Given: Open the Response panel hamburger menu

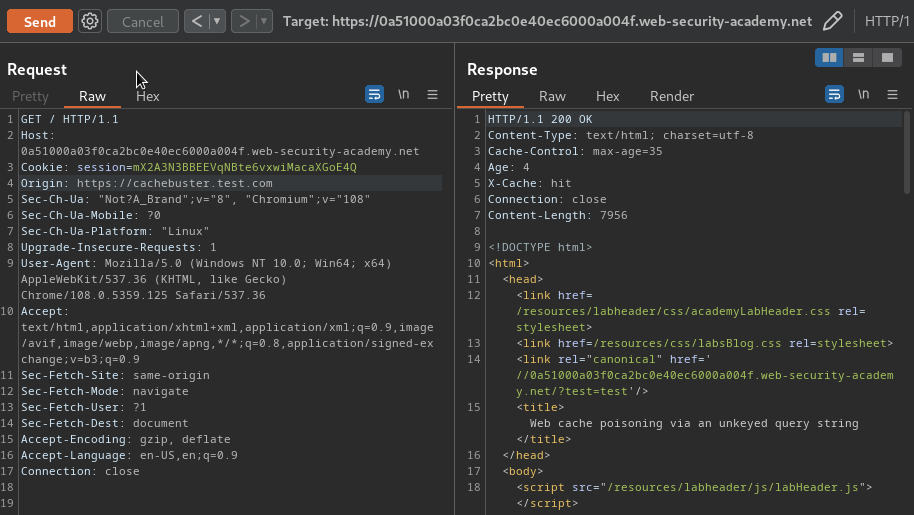Looking at the screenshot, I should pos(892,94).
